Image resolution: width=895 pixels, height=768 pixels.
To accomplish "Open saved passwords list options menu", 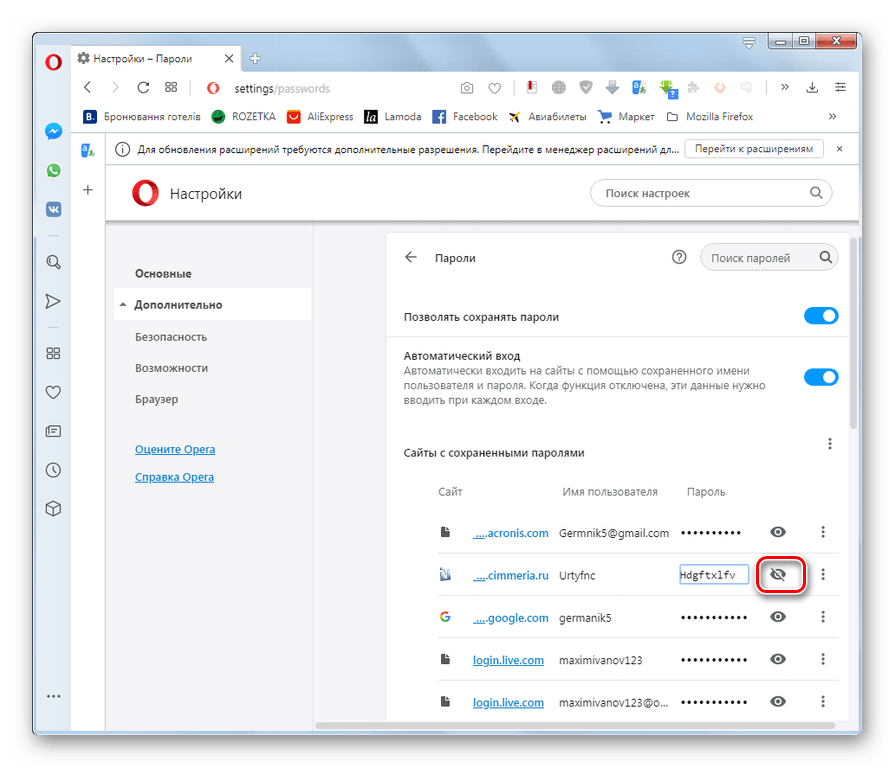I will pos(828,444).
